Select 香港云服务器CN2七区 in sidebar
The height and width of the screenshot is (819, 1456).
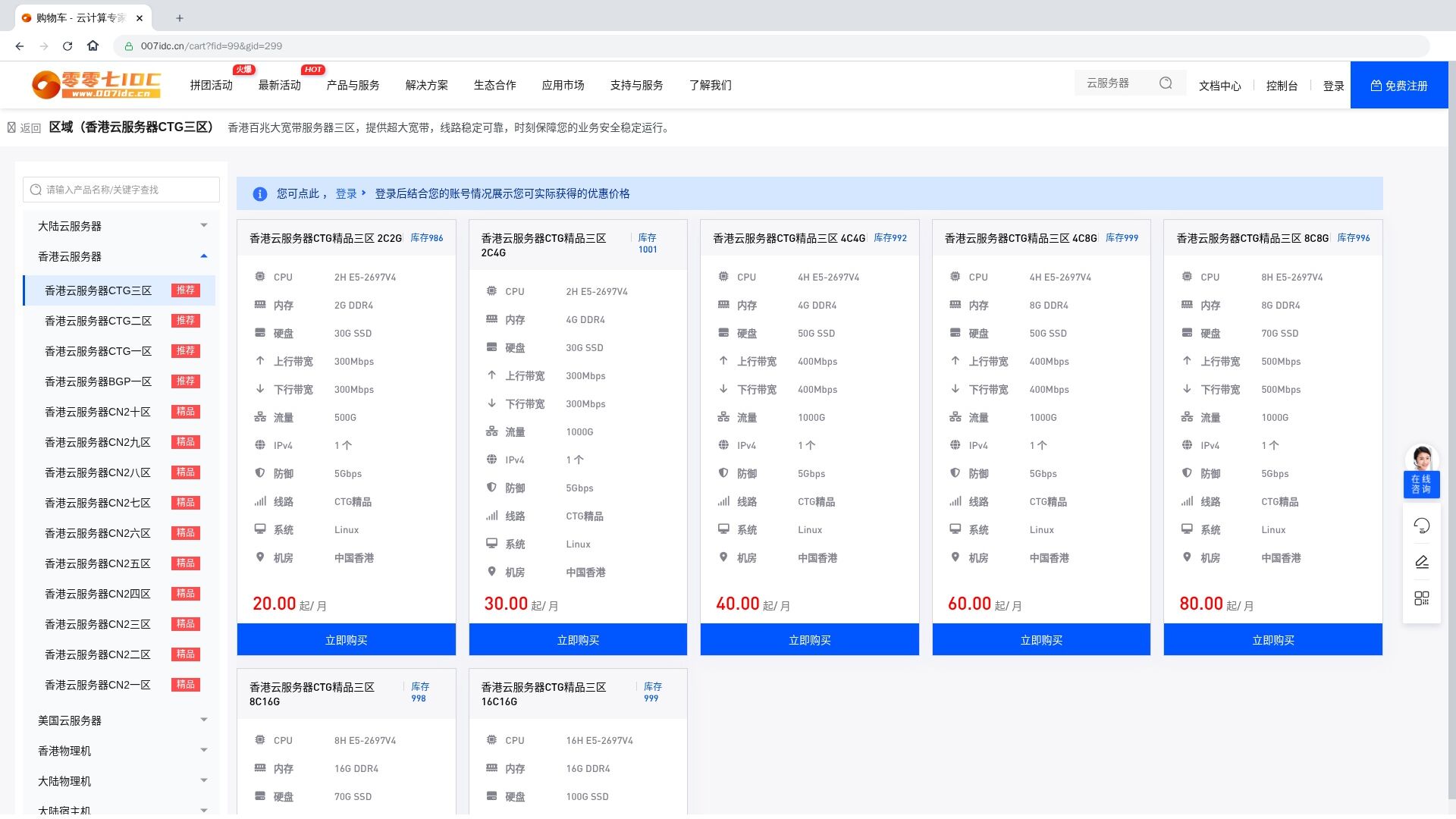tap(120, 503)
